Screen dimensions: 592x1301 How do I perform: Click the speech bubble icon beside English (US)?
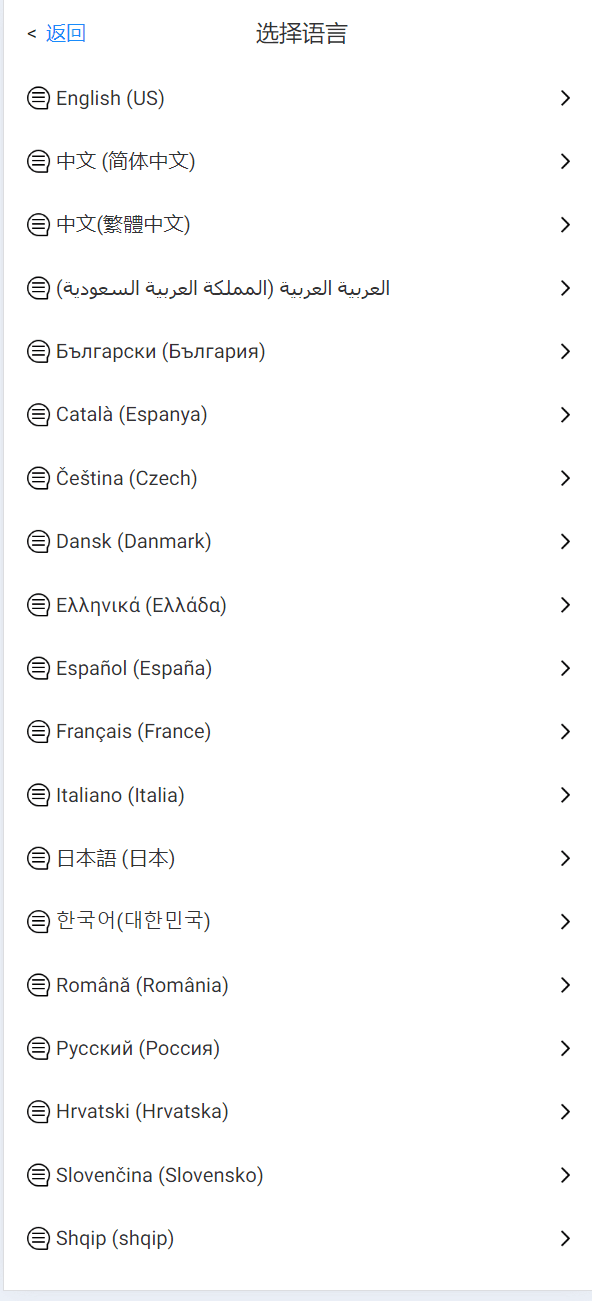[38, 98]
